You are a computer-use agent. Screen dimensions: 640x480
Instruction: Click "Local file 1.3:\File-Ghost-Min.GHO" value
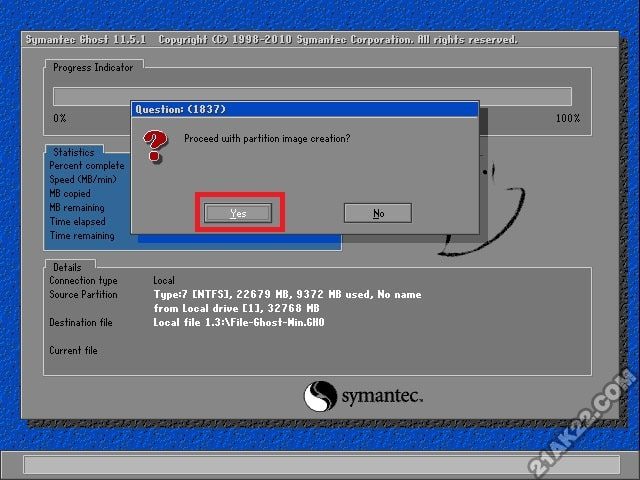tap(239, 322)
